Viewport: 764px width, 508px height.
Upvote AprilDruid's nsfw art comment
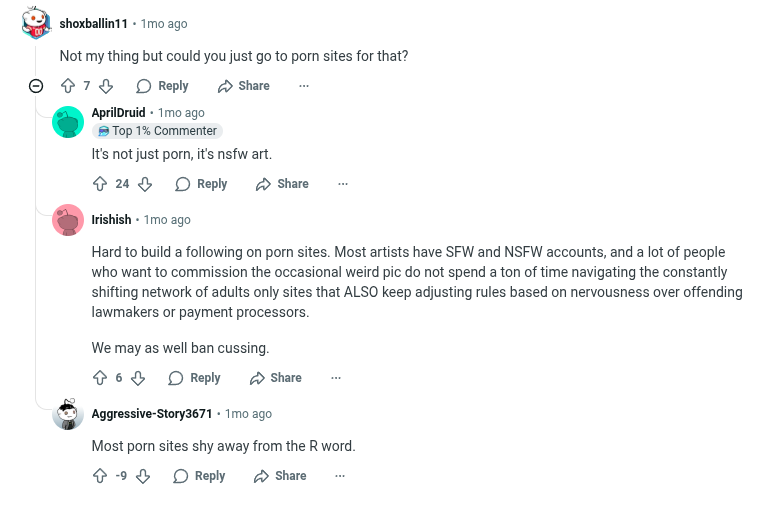(100, 184)
